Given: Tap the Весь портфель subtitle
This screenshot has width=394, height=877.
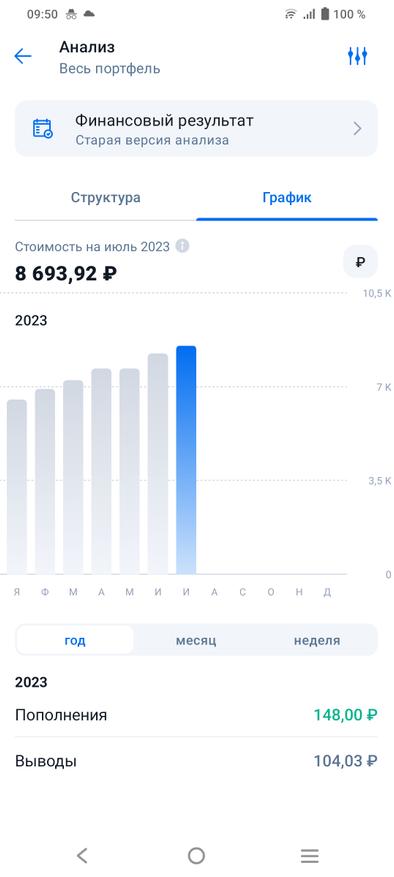Looking at the screenshot, I should [110, 69].
